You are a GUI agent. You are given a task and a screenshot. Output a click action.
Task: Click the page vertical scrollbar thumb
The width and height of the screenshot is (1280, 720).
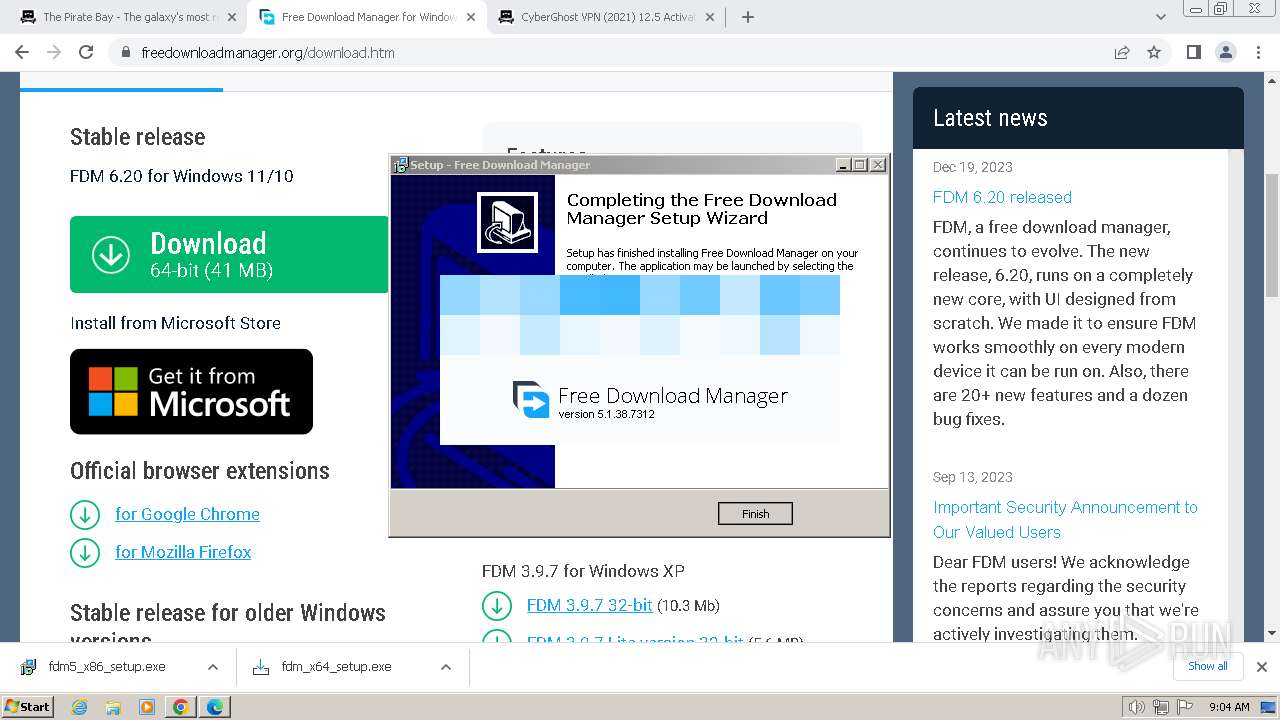(x=1271, y=235)
